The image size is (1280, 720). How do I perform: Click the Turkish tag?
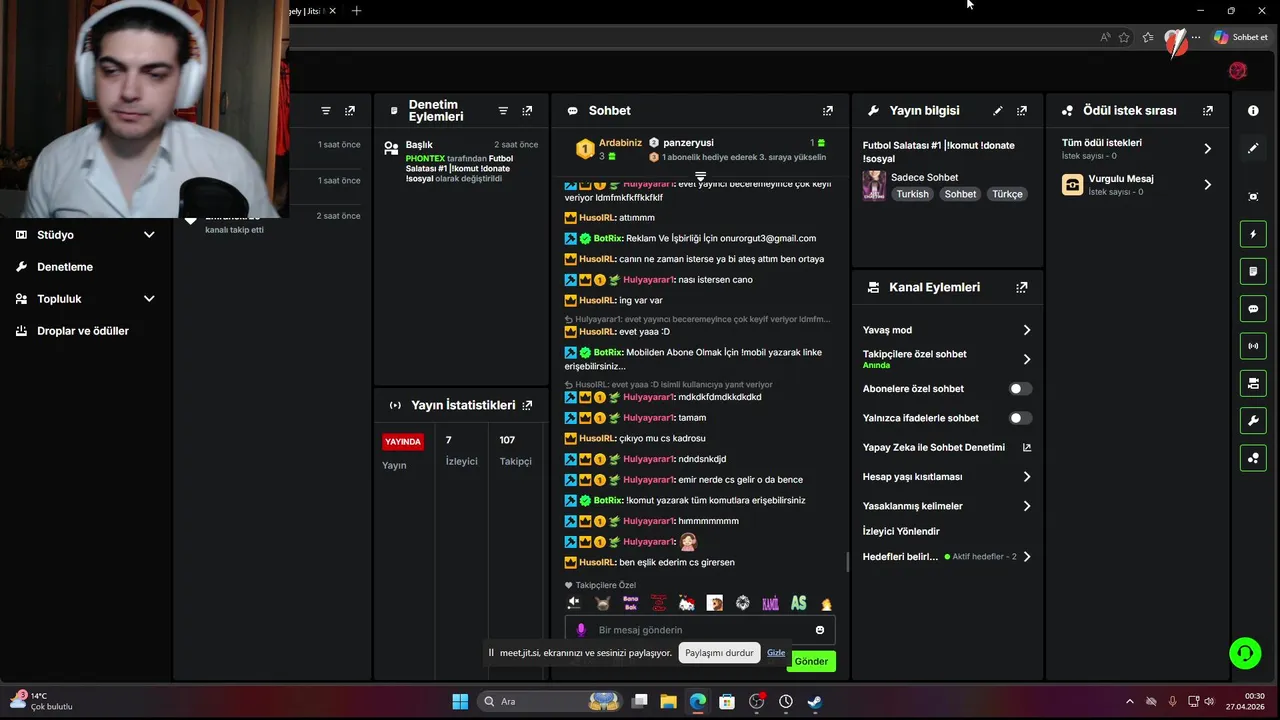coord(912,194)
